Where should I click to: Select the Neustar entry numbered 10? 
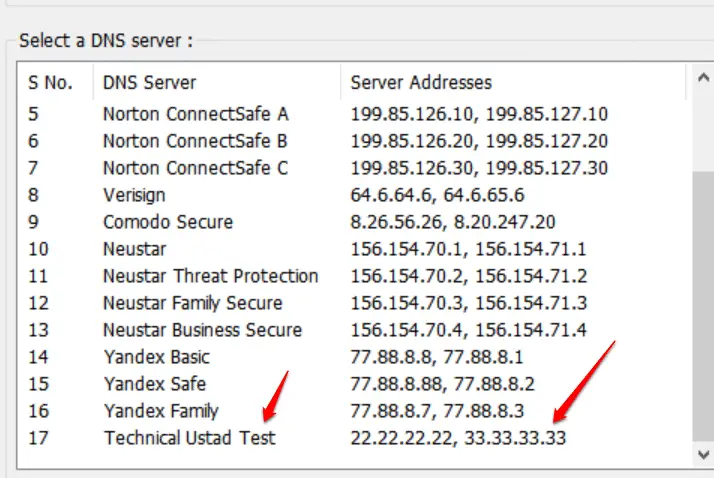point(352,249)
